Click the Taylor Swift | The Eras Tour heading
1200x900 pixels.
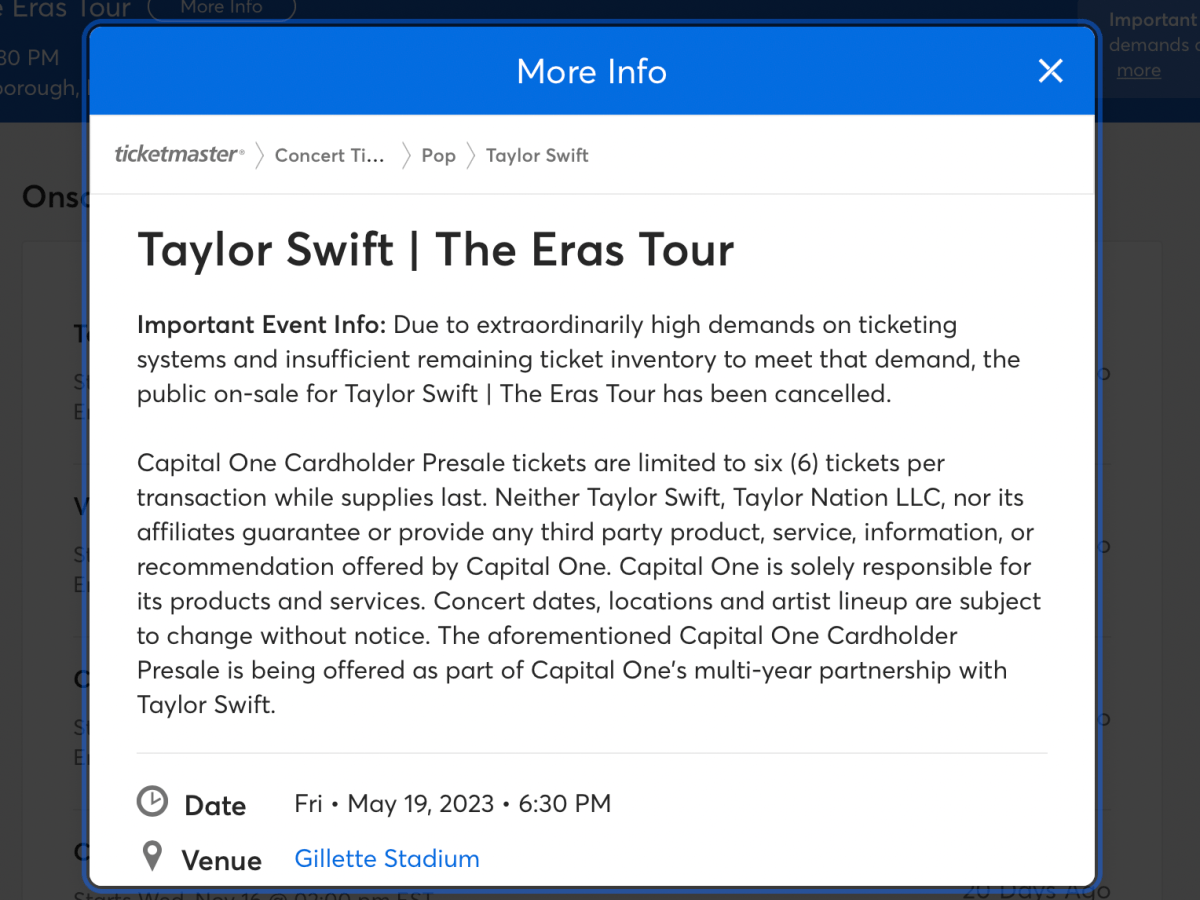point(435,249)
